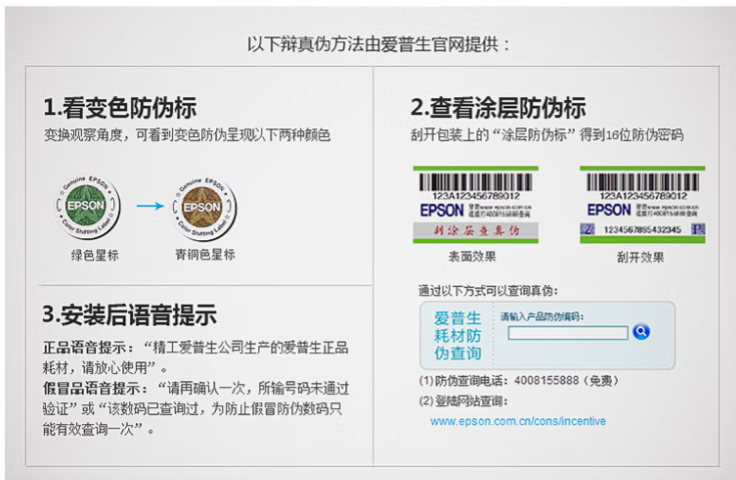The height and width of the screenshot is (480, 736).
Task: Click the title 以下辩真伪方法由爱普生官网提供
Action: point(378,45)
